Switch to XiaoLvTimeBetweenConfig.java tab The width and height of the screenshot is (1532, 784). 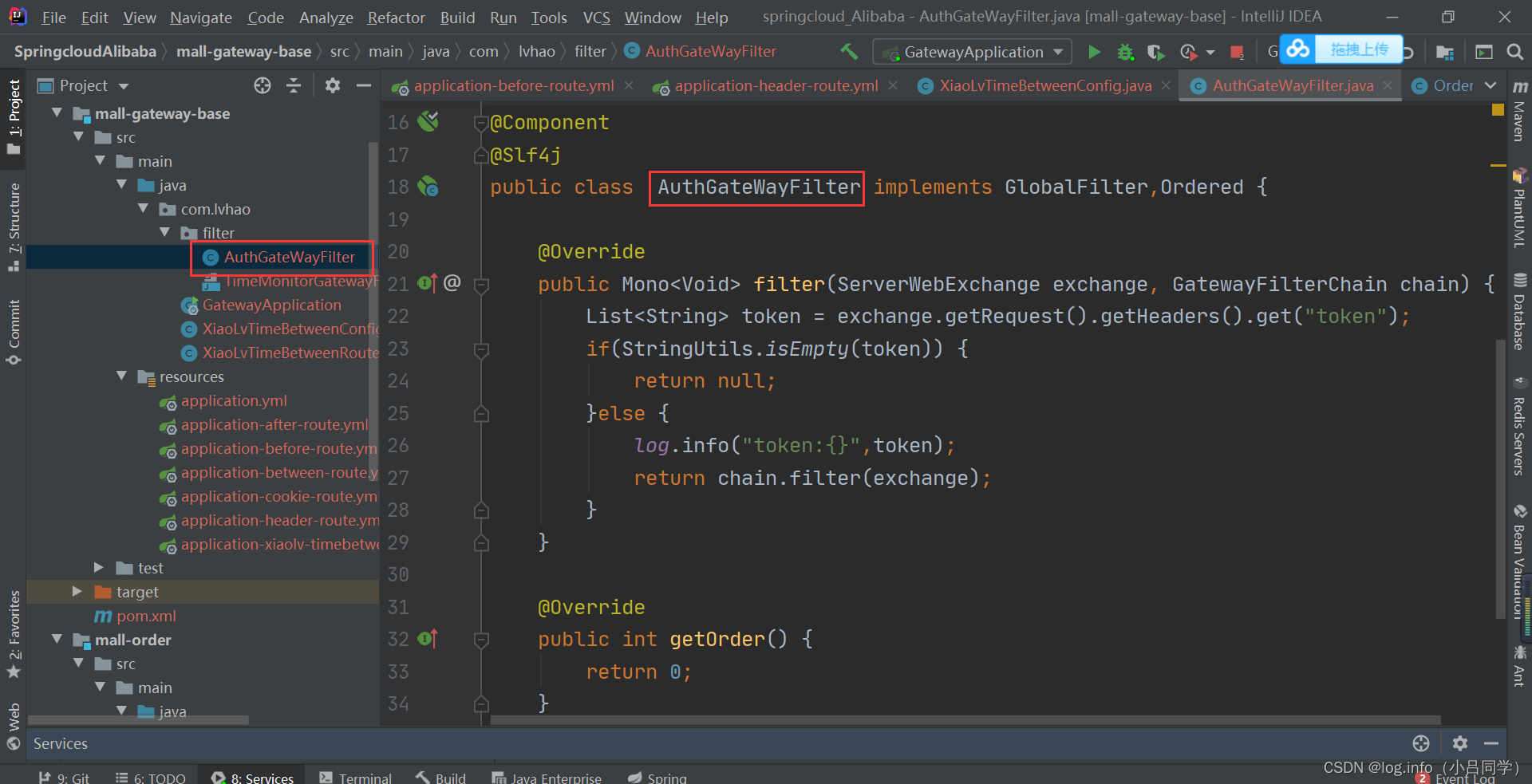1045,85
